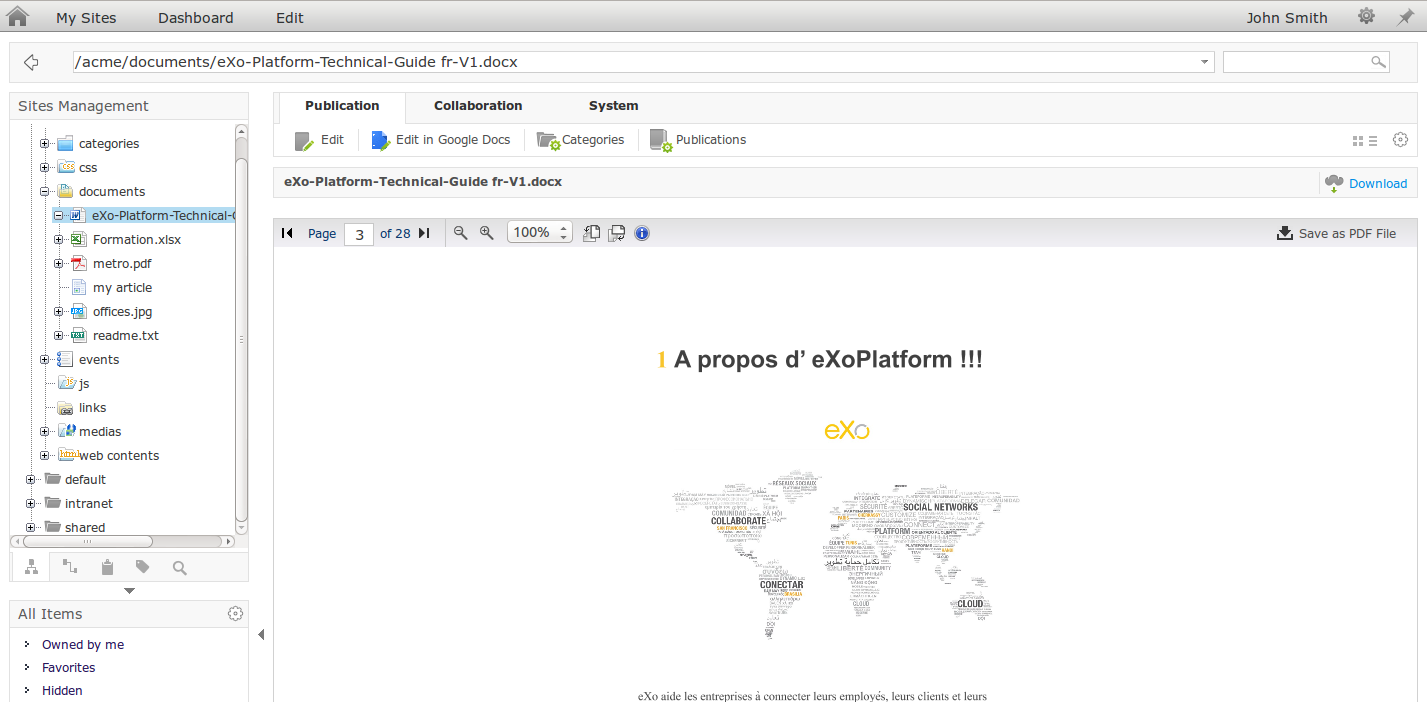
Task: Toggle the sidebar panel triangle below tree
Action: tap(129, 591)
